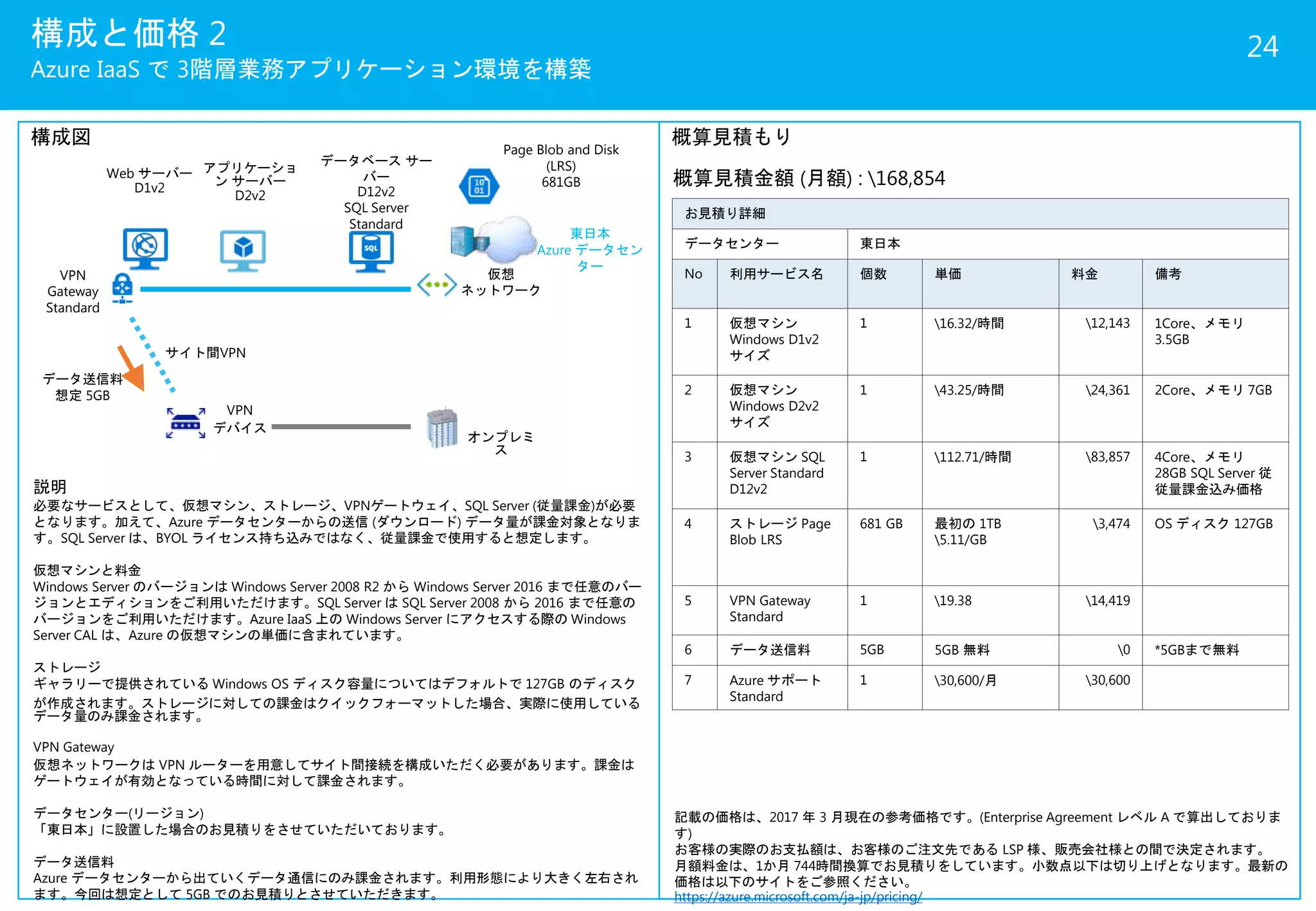1316x911 pixels.
Task: Click the ストレージ subheading in description
Action: pyautogui.click(x=67, y=668)
